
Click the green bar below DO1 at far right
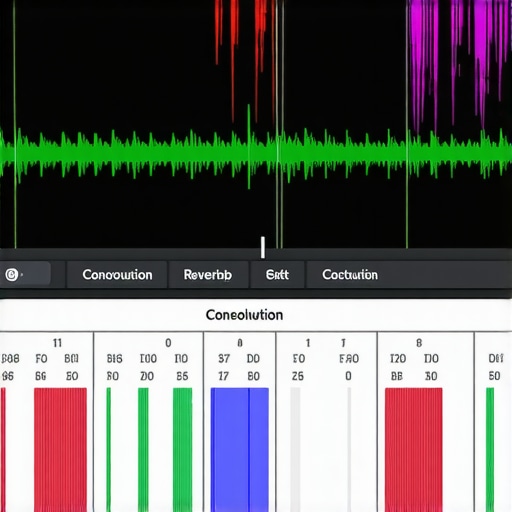490,449
